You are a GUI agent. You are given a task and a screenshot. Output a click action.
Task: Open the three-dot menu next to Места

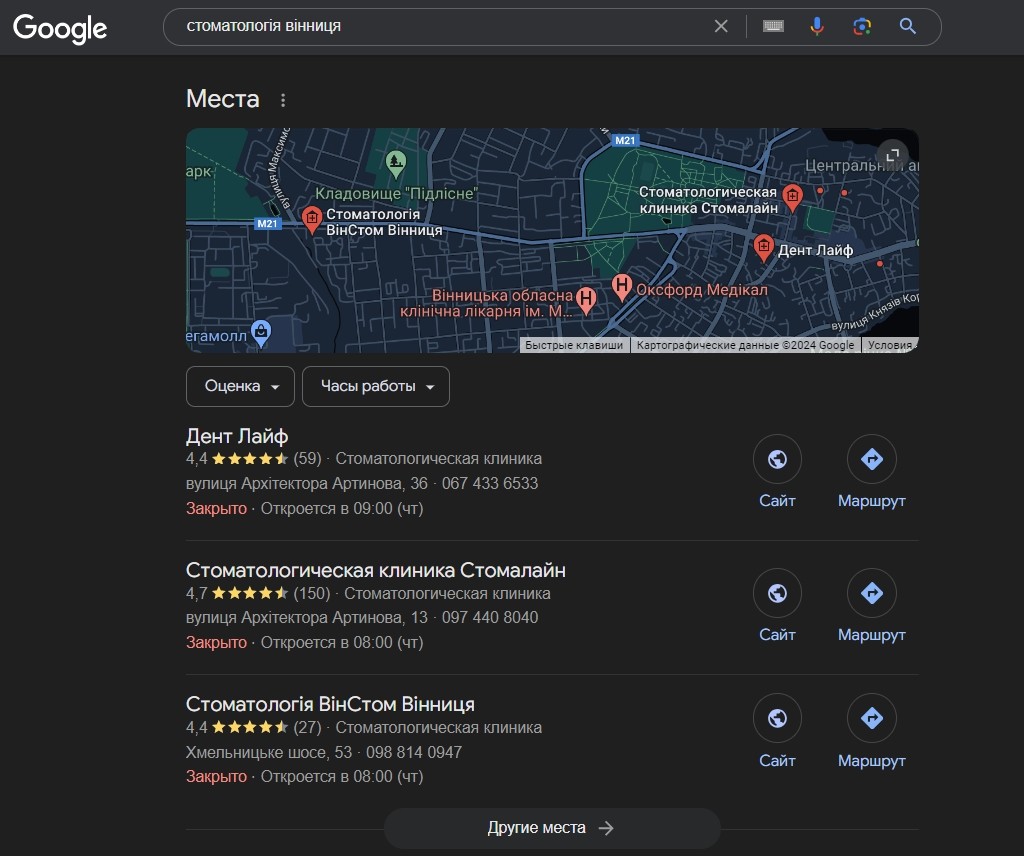(283, 100)
